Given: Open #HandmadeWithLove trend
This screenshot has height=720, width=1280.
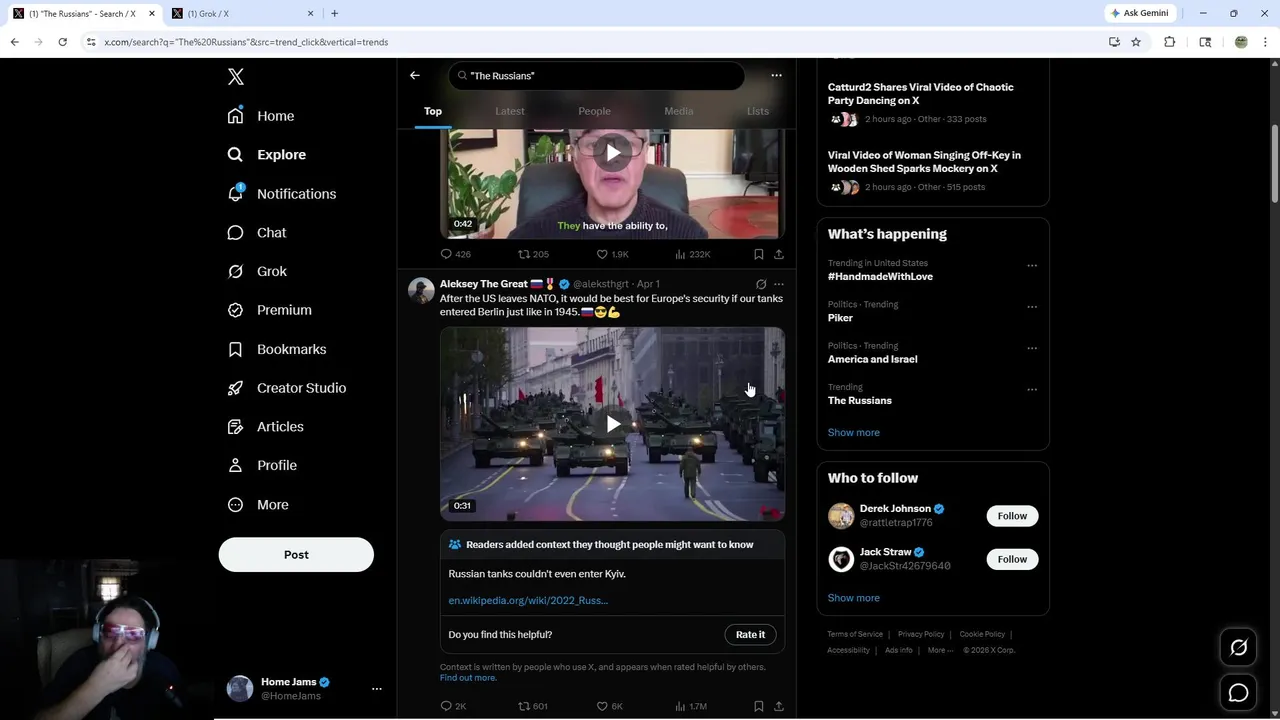Looking at the screenshot, I should click(x=880, y=276).
